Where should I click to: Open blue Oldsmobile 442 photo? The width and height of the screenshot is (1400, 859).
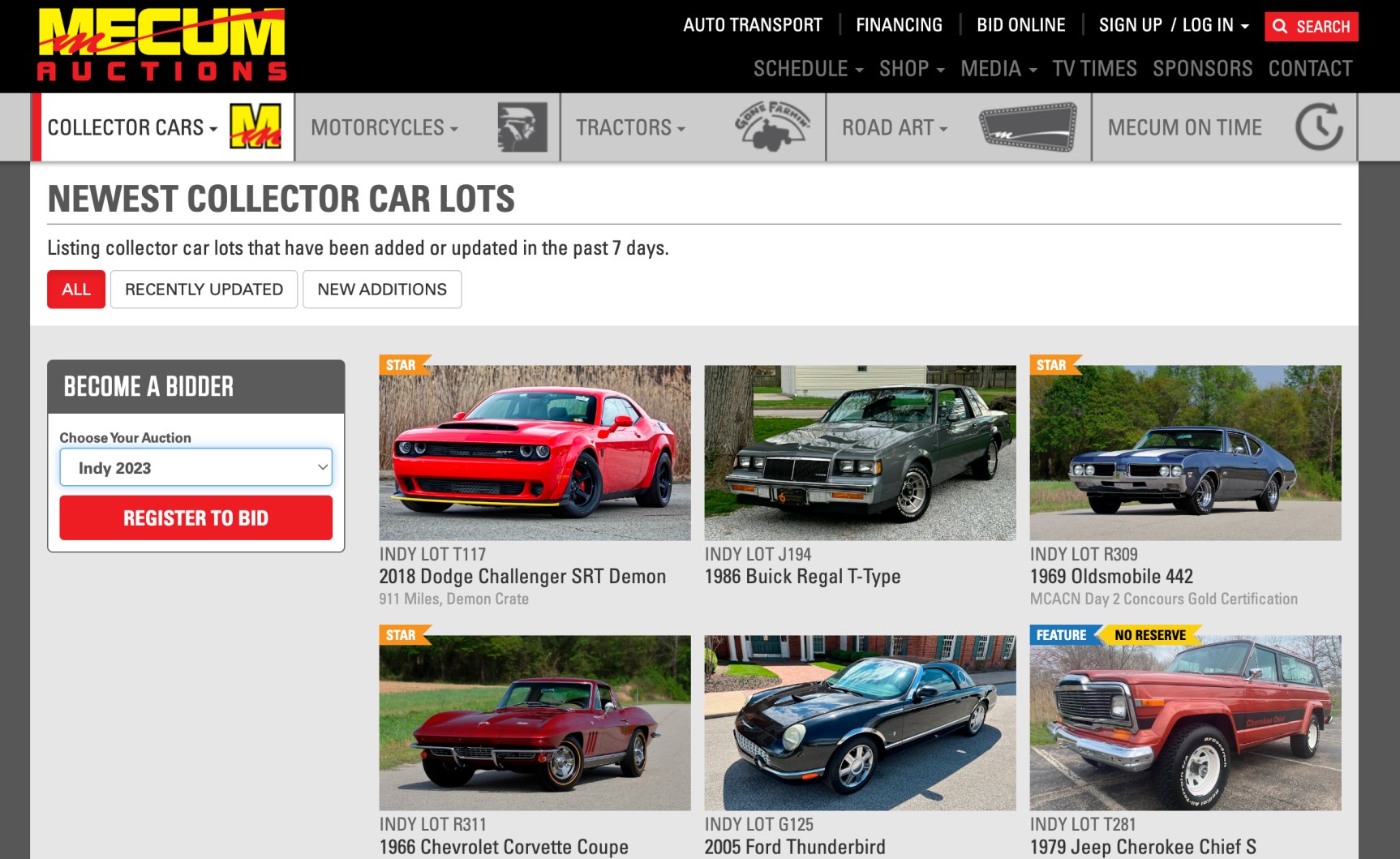(x=1185, y=453)
